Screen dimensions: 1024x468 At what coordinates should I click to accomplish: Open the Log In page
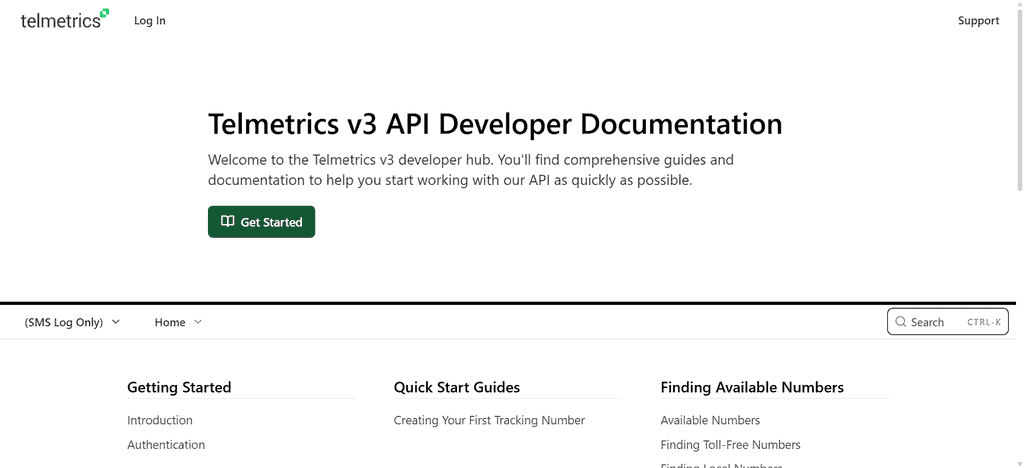[x=150, y=21]
